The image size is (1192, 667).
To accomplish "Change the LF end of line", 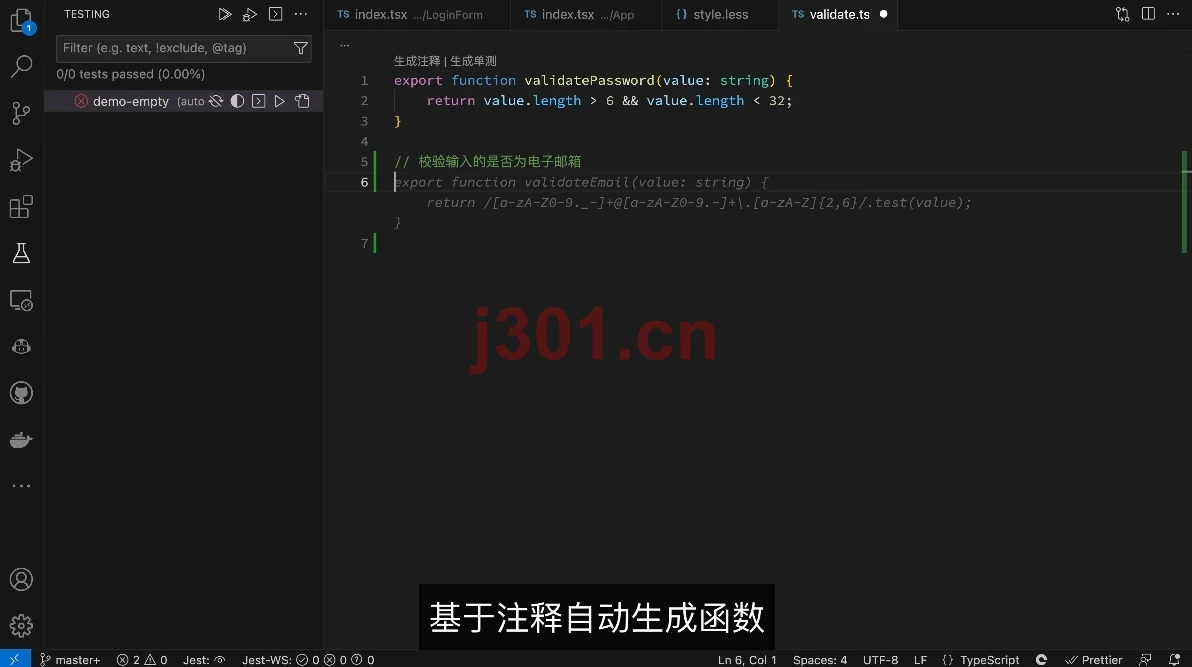I will coord(920,659).
